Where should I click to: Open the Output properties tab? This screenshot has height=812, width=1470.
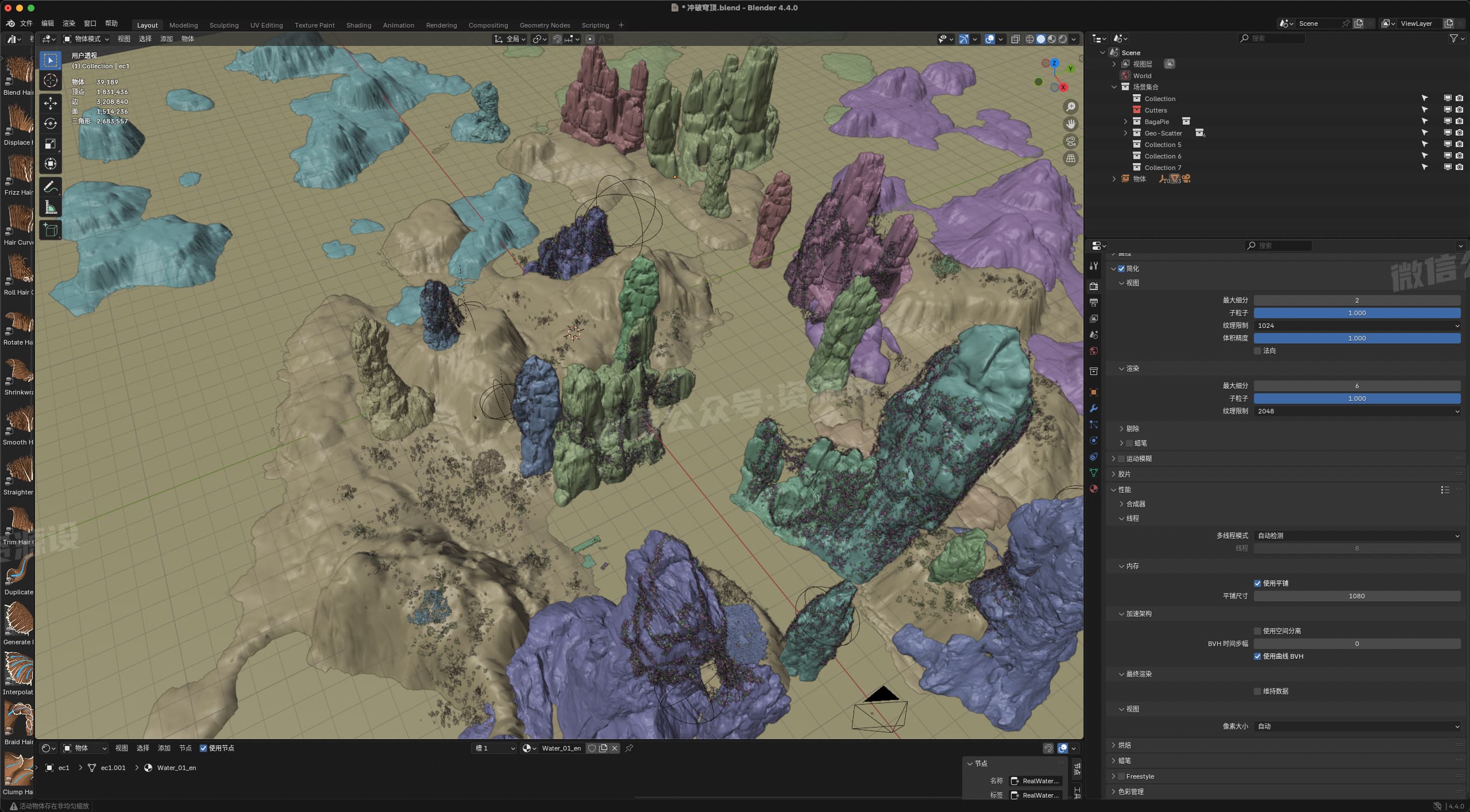1094,303
